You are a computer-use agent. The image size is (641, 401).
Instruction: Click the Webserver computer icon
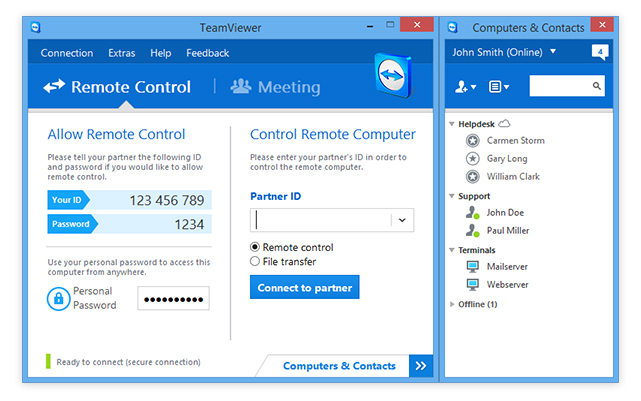tap(473, 285)
